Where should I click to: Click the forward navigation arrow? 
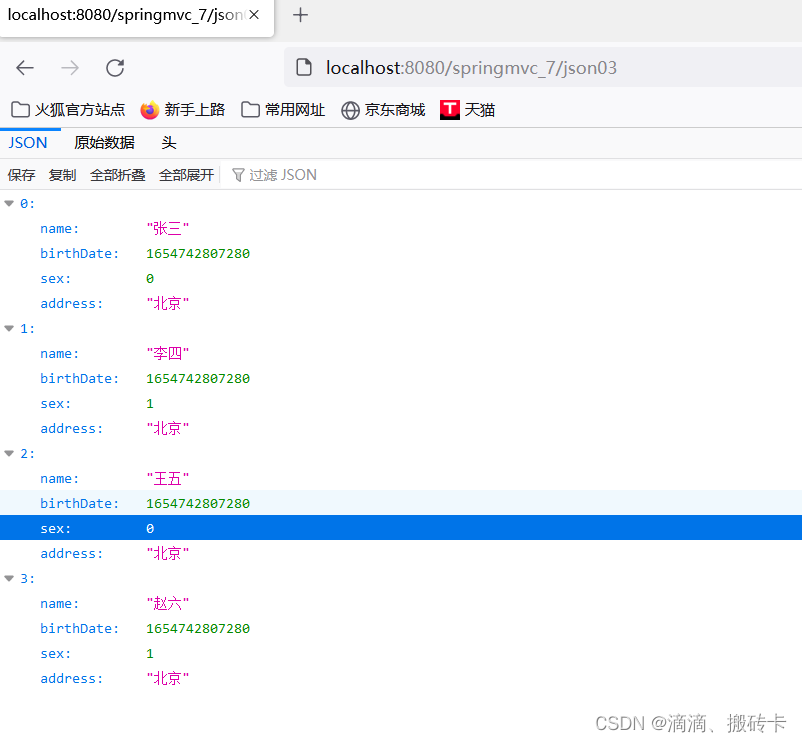pos(68,67)
